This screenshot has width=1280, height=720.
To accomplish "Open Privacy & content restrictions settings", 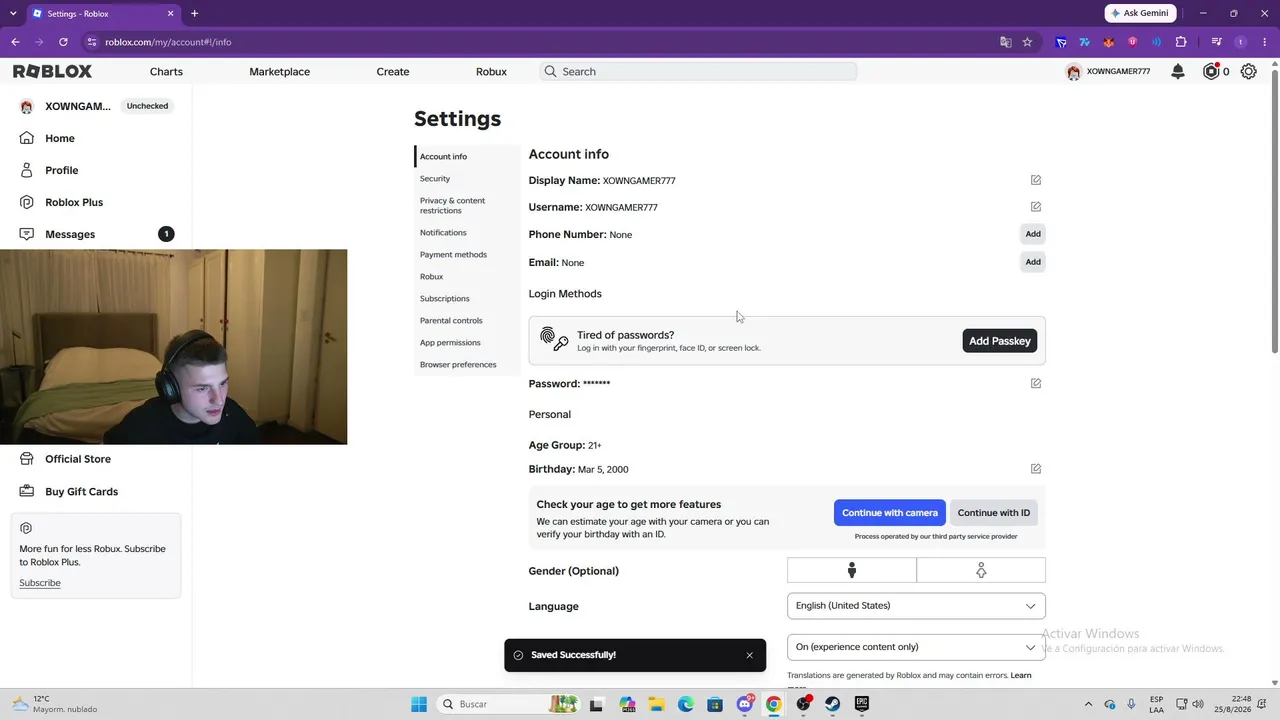I will (452, 205).
